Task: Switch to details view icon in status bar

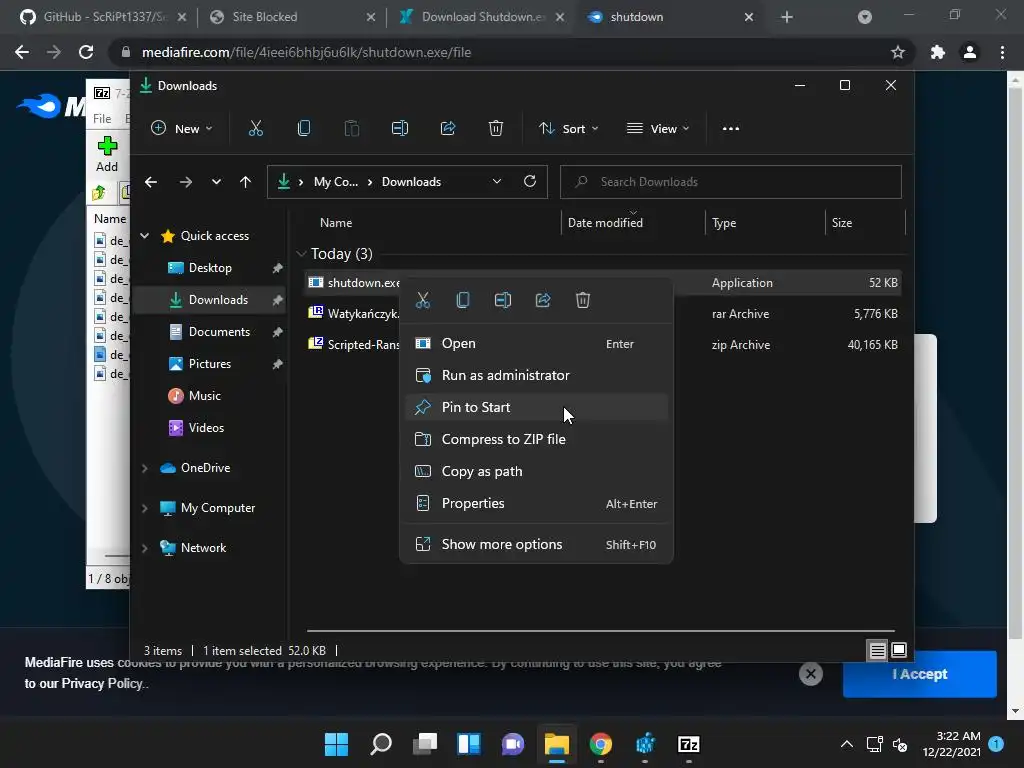Action: pos(877,650)
